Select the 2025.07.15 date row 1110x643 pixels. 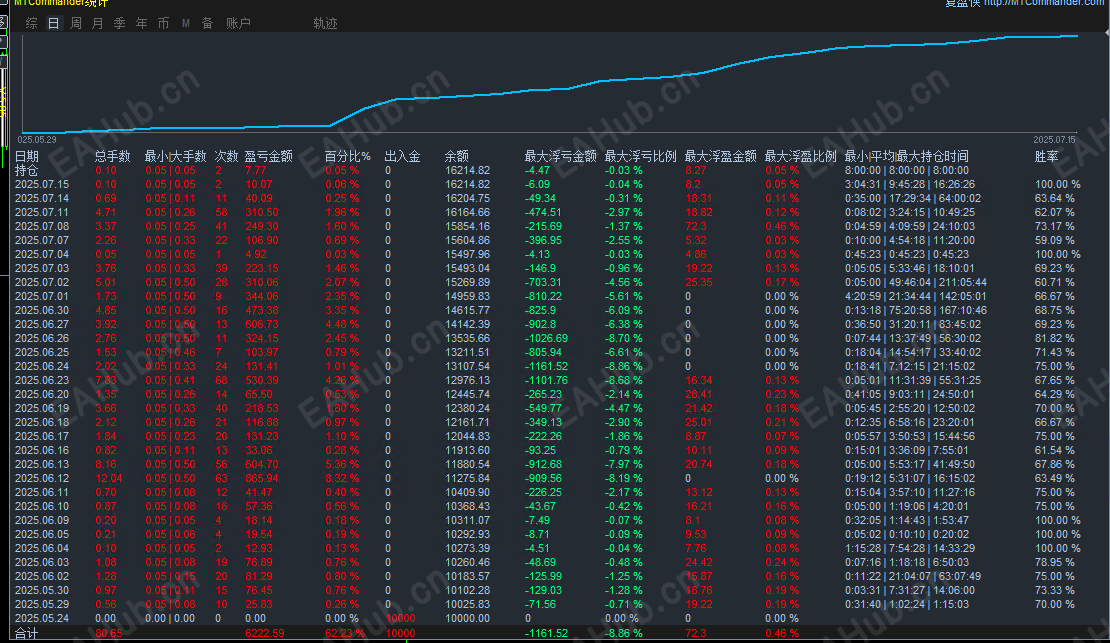click(x=42, y=184)
